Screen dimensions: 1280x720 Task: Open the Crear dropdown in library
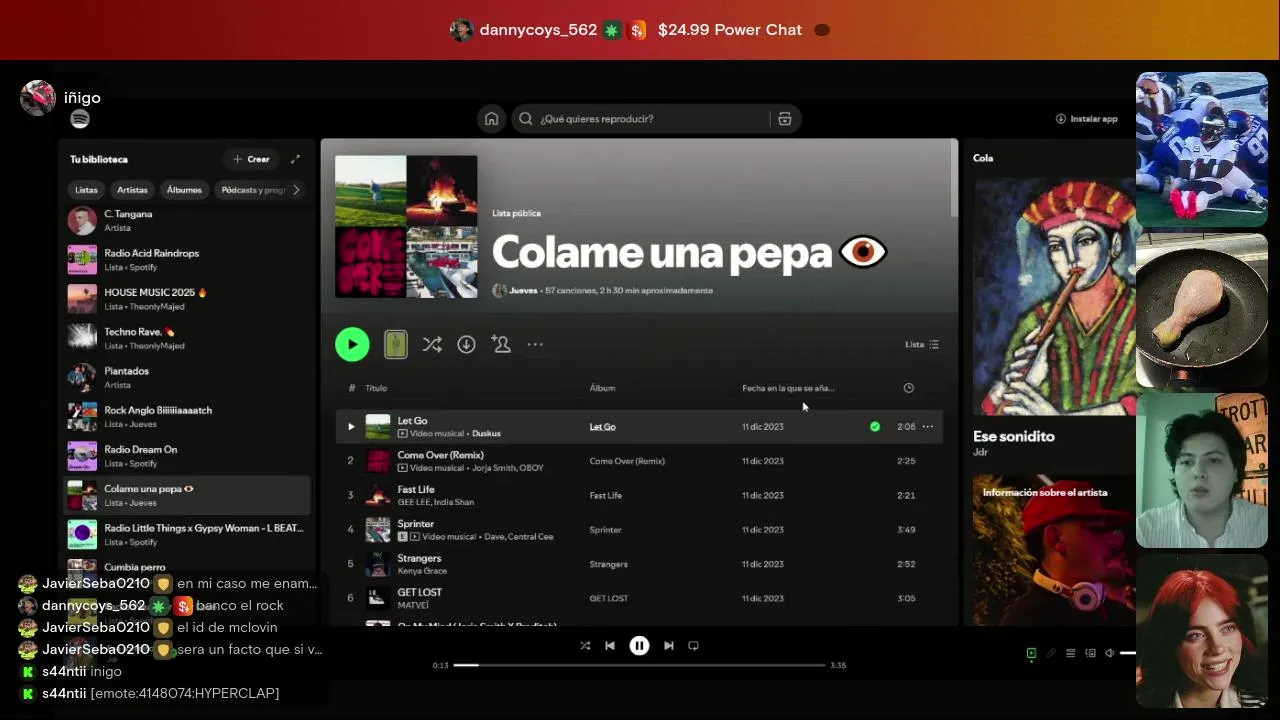pyautogui.click(x=251, y=159)
